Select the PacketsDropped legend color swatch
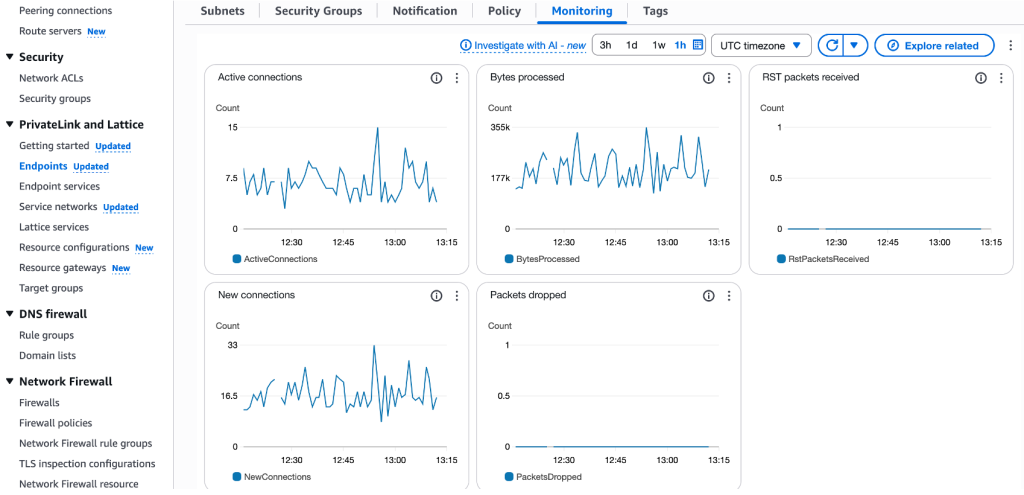This screenshot has width=1024, height=495. (509, 477)
